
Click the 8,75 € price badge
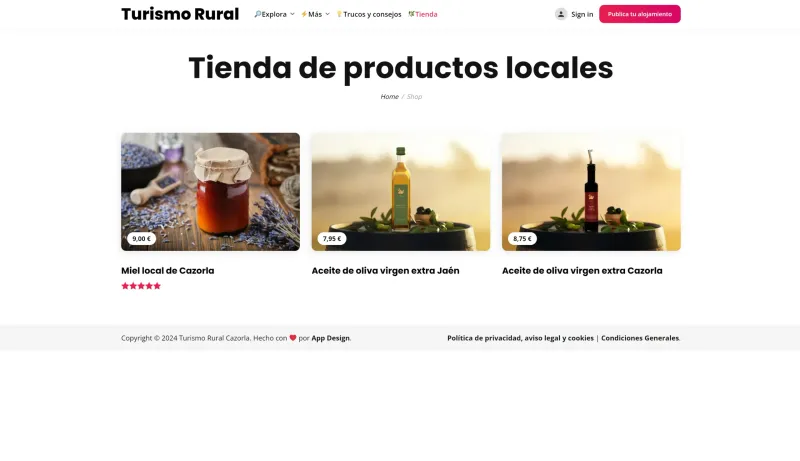(522, 239)
